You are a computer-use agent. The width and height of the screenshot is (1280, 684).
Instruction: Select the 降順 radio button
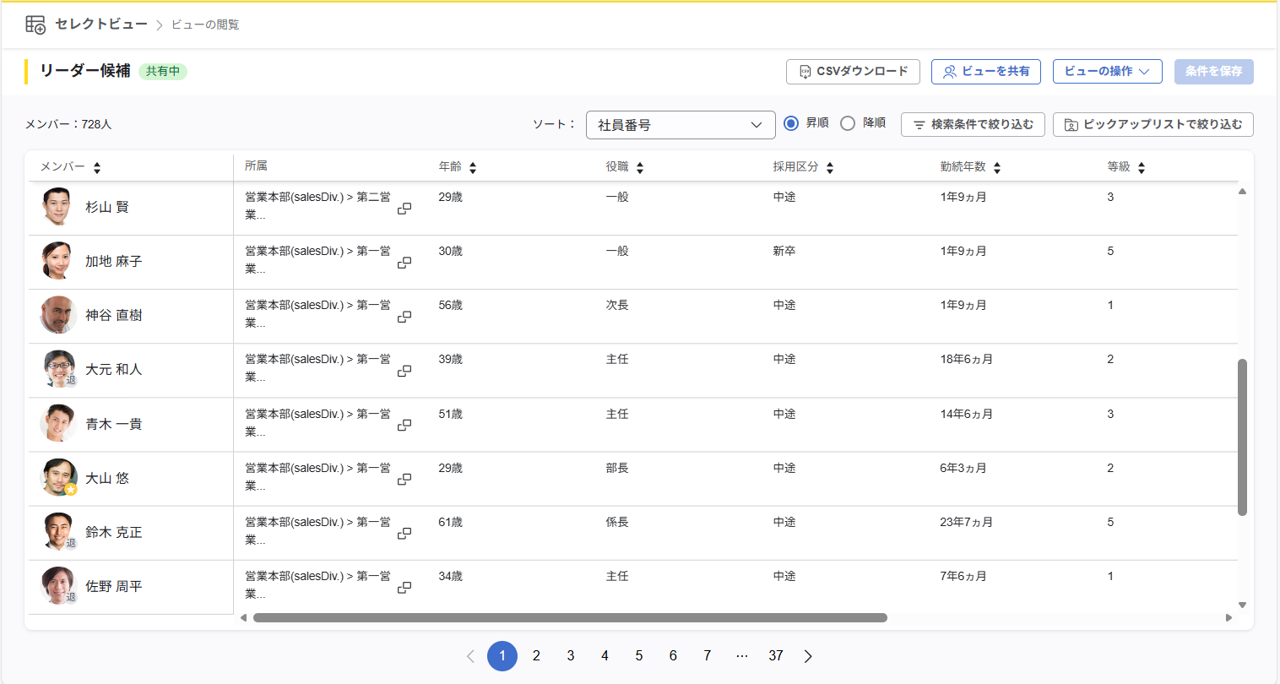pyautogui.click(x=848, y=124)
